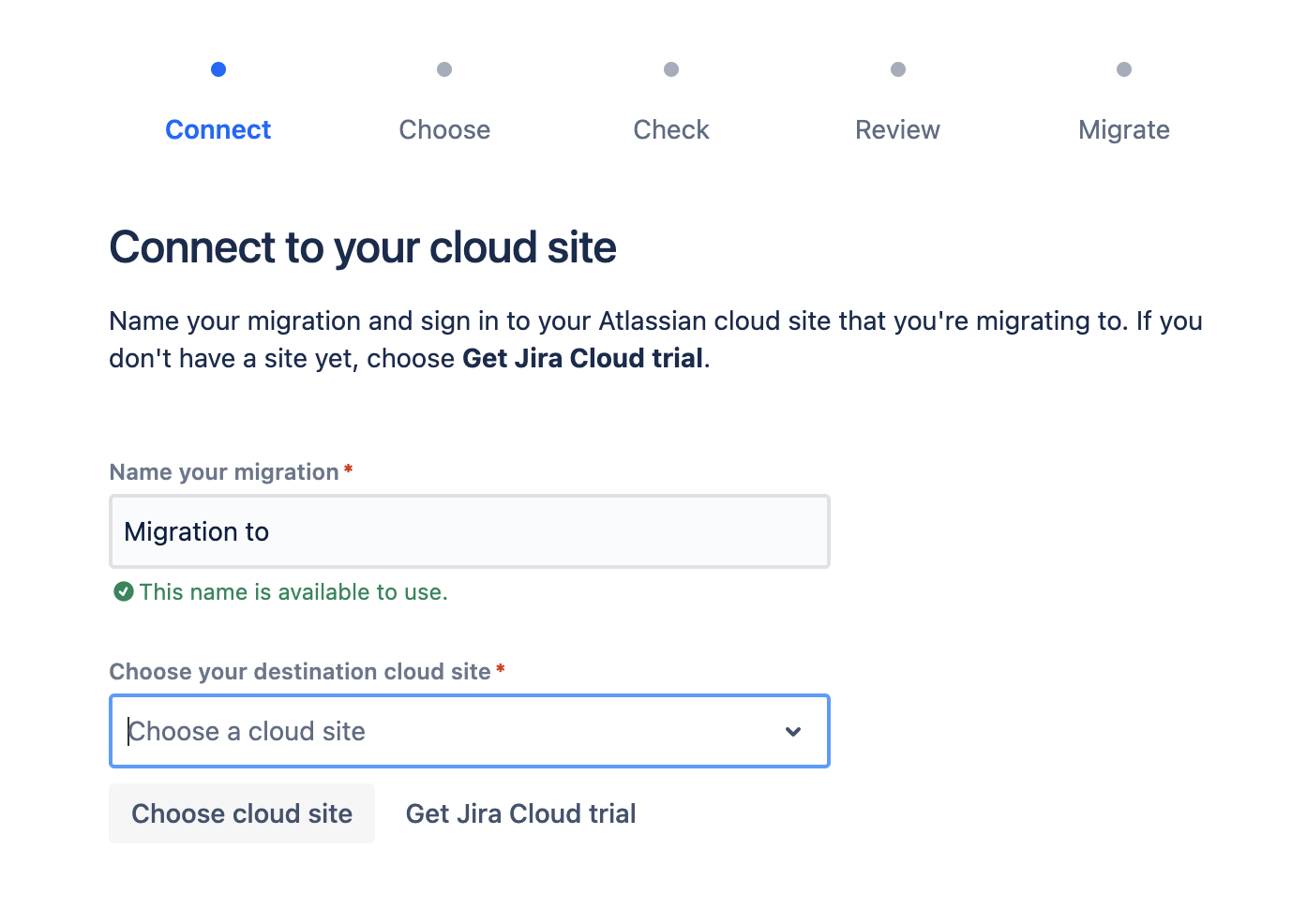Click the migration name input field
Viewport: 1307px width, 924px height.
click(469, 531)
